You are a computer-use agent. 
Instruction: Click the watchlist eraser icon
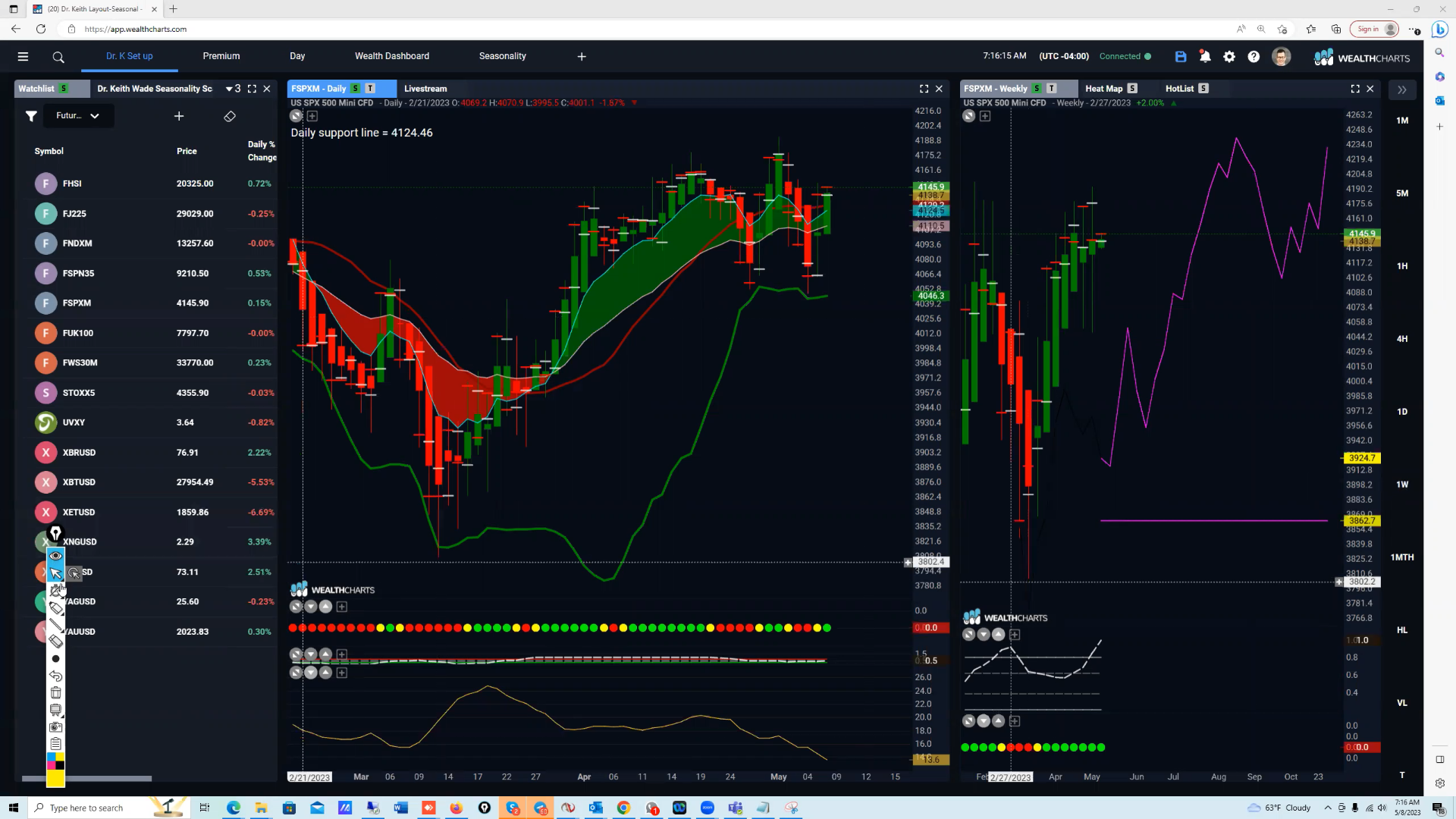[230, 116]
